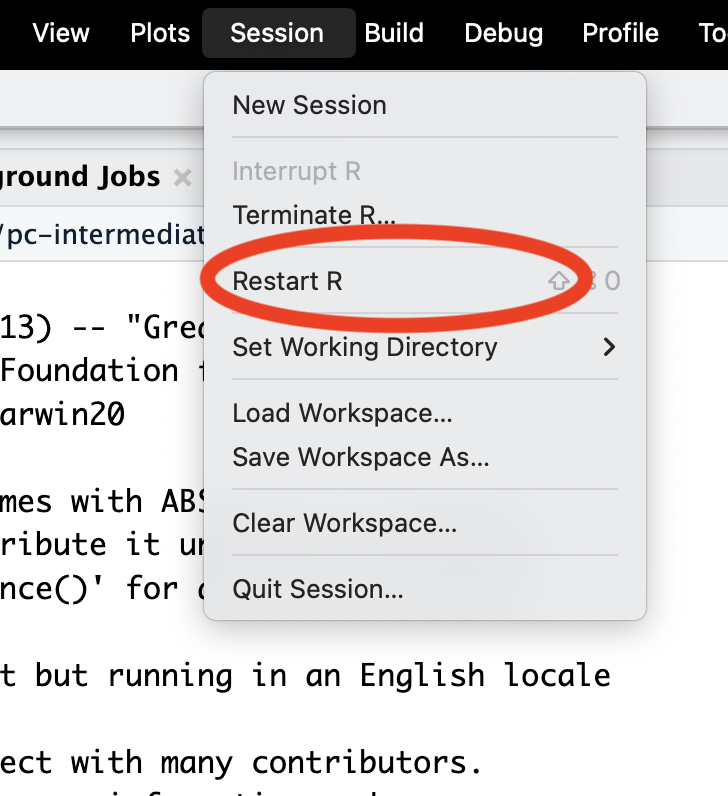Image resolution: width=728 pixels, height=796 pixels.
Task: Select Terminate R... menu entry
Action: click(x=314, y=215)
